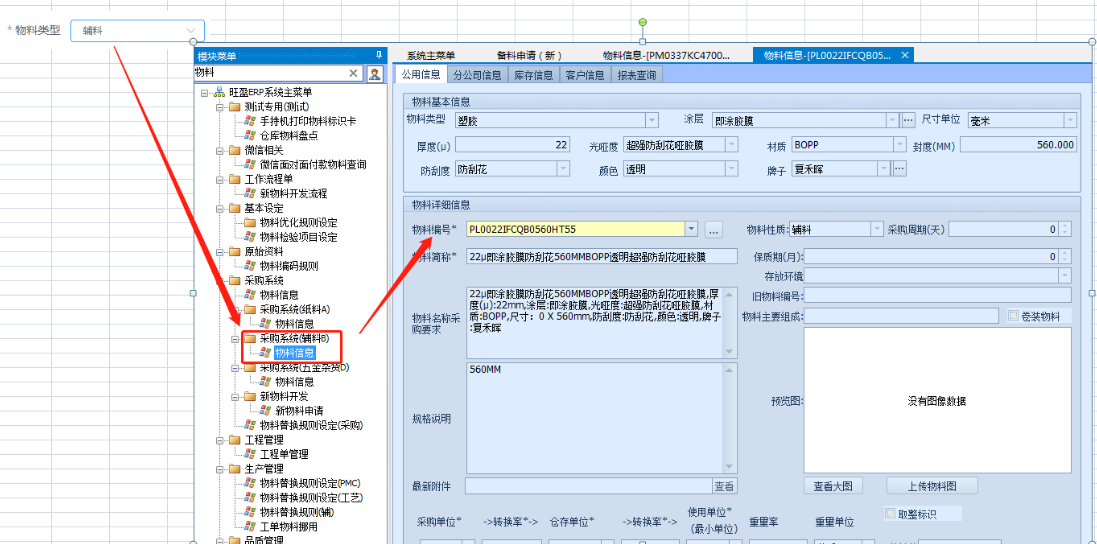
Task: Click the 保质期(月) spinner arrows
Action: coord(1065,256)
